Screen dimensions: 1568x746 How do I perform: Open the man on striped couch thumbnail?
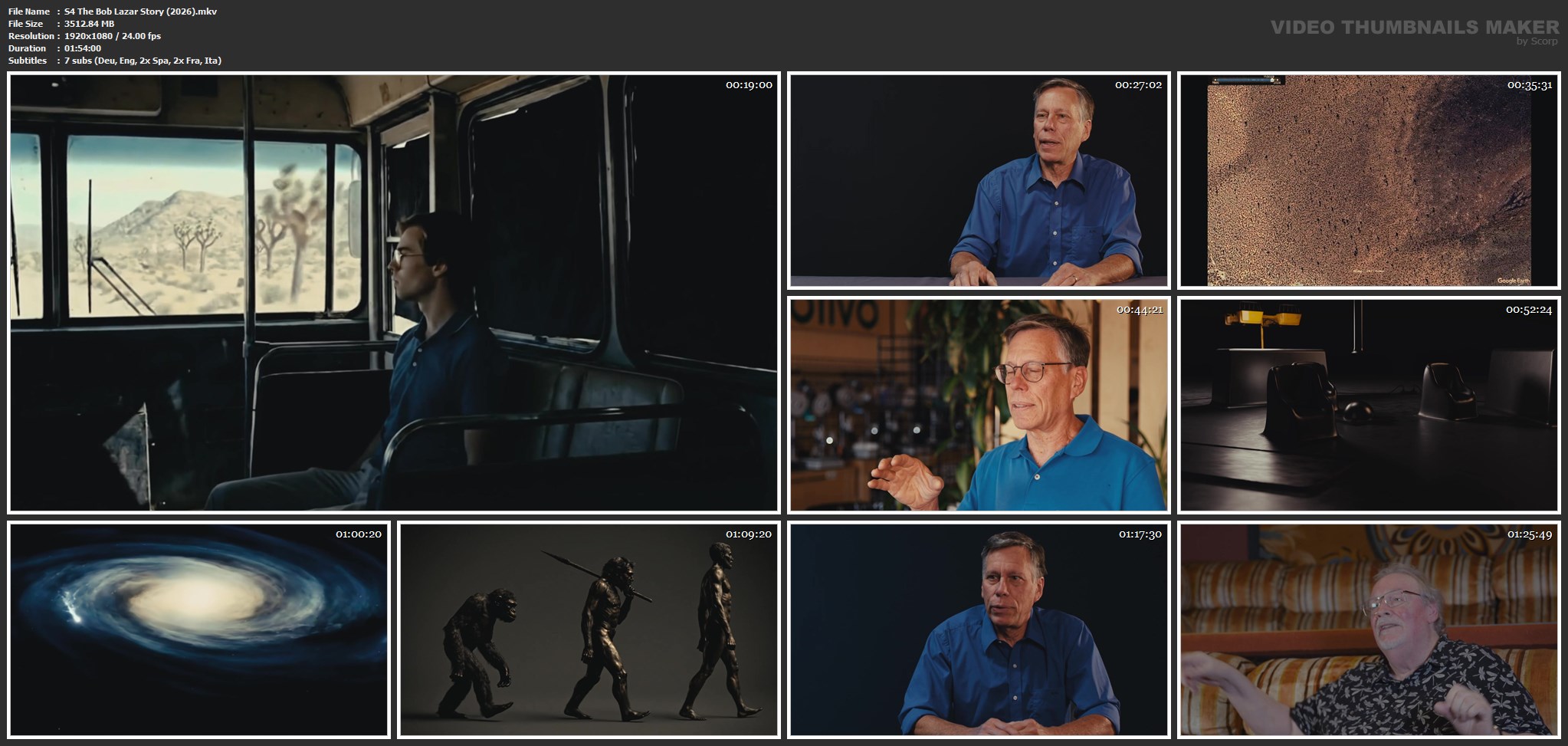tap(1368, 629)
